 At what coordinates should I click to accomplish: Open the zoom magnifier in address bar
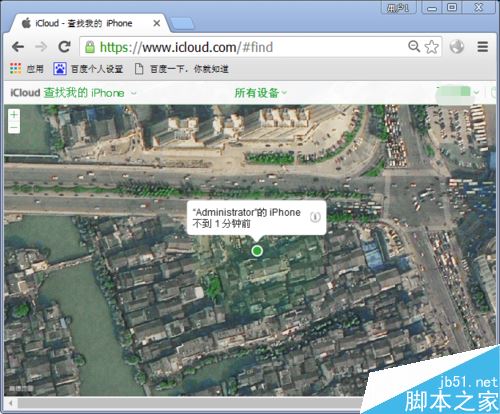point(414,46)
